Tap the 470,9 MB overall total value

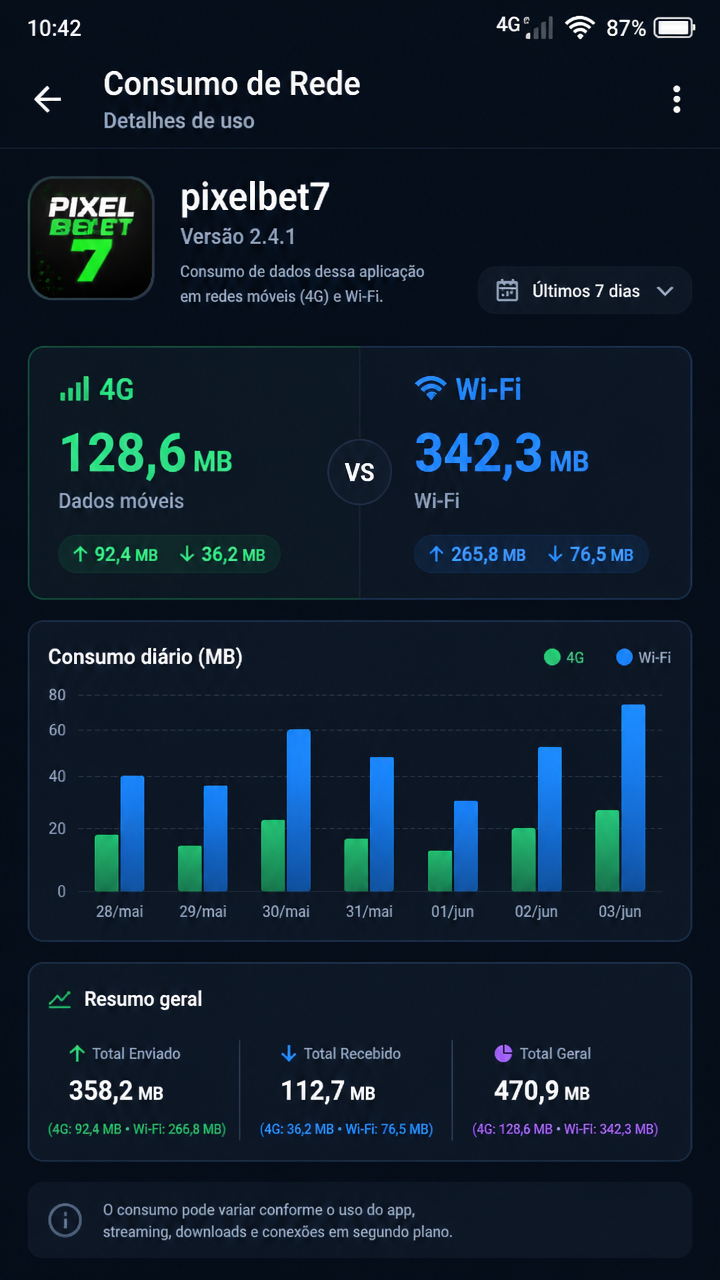(542, 1091)
